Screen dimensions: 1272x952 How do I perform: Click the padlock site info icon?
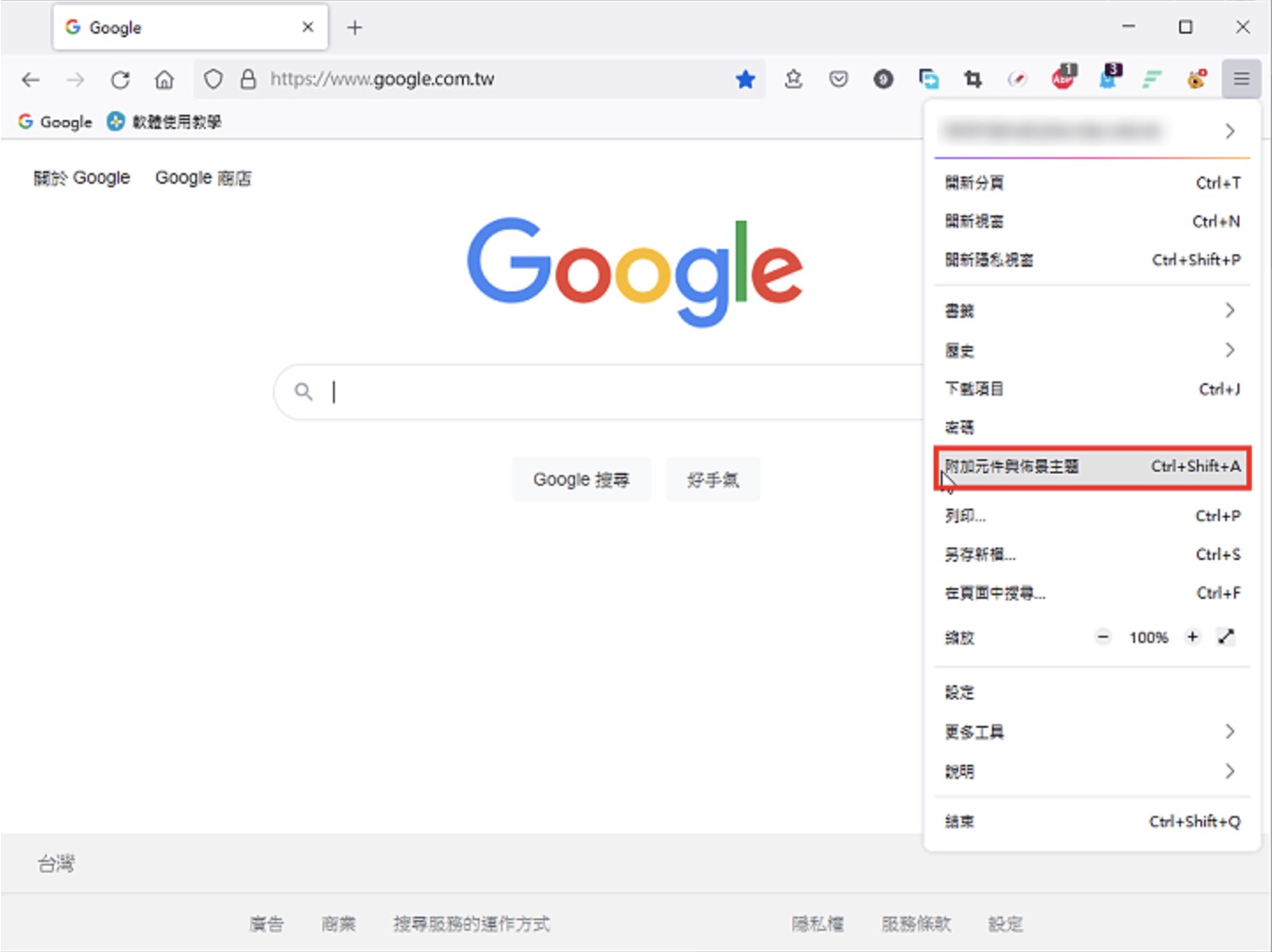[x=248, y=79]
